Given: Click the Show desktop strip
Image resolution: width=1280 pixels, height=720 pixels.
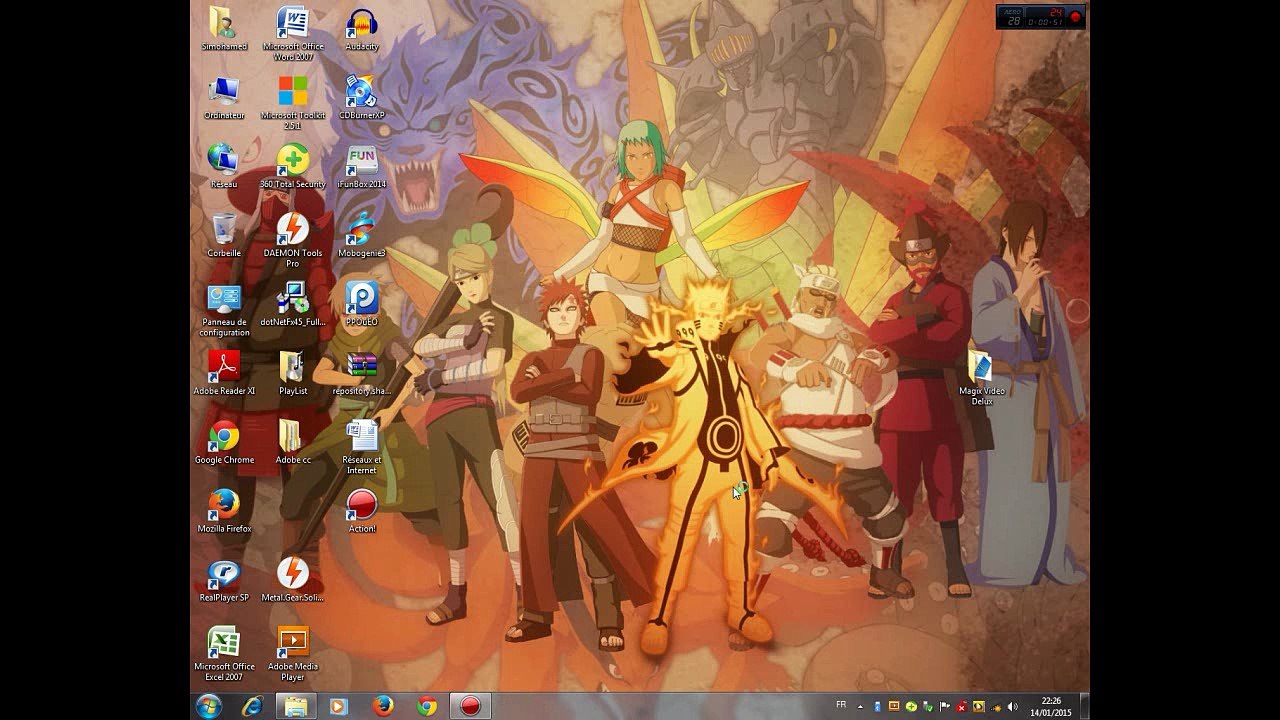Looking at the screenshot, I should click(1084, 706).
